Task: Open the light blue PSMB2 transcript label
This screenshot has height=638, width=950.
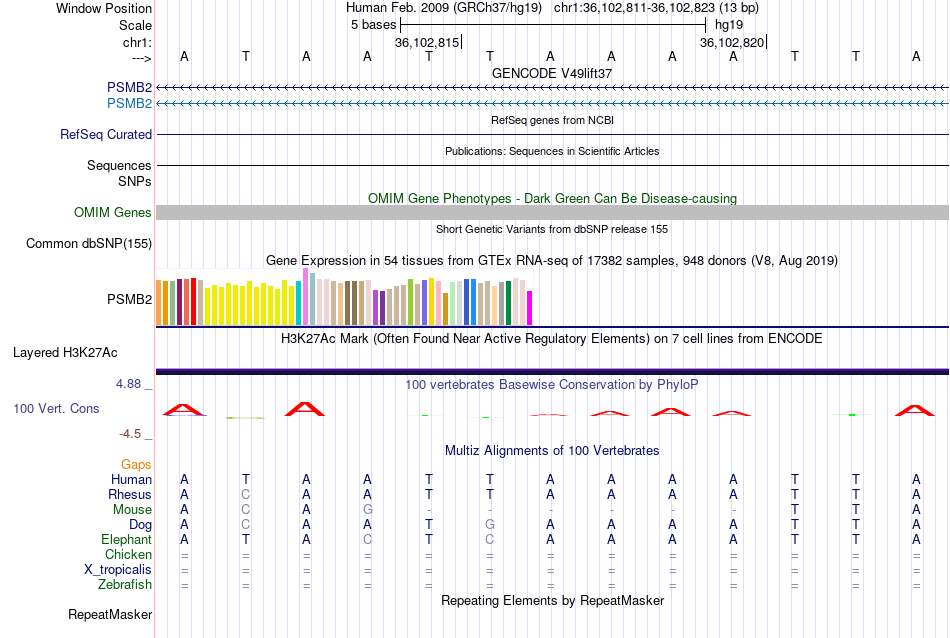Action: pyautogui.click(x=129, y=103)
